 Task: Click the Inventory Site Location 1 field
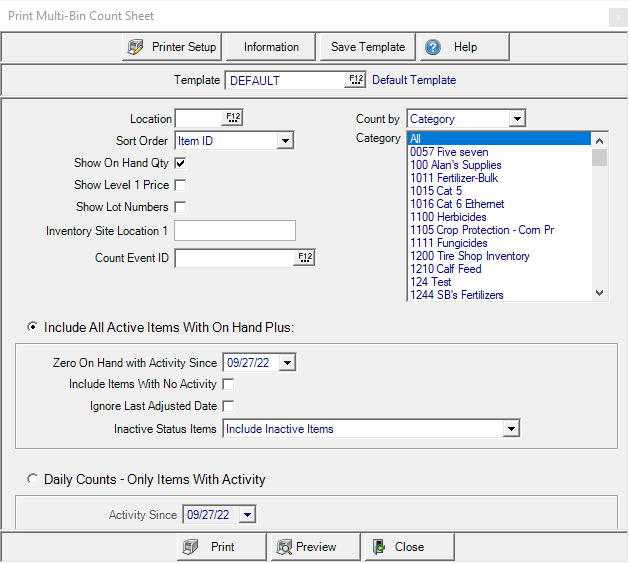pos(235,231)
